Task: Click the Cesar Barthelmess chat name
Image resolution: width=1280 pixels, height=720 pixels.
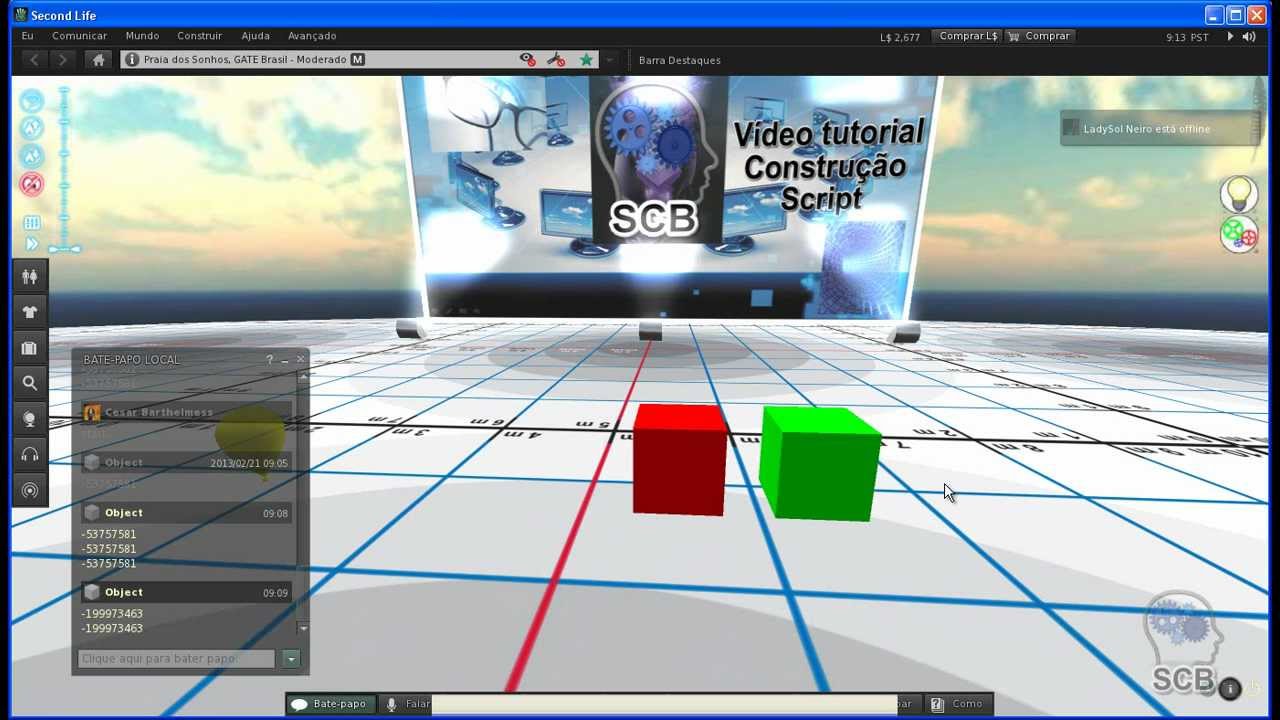Action: [159, 412]
